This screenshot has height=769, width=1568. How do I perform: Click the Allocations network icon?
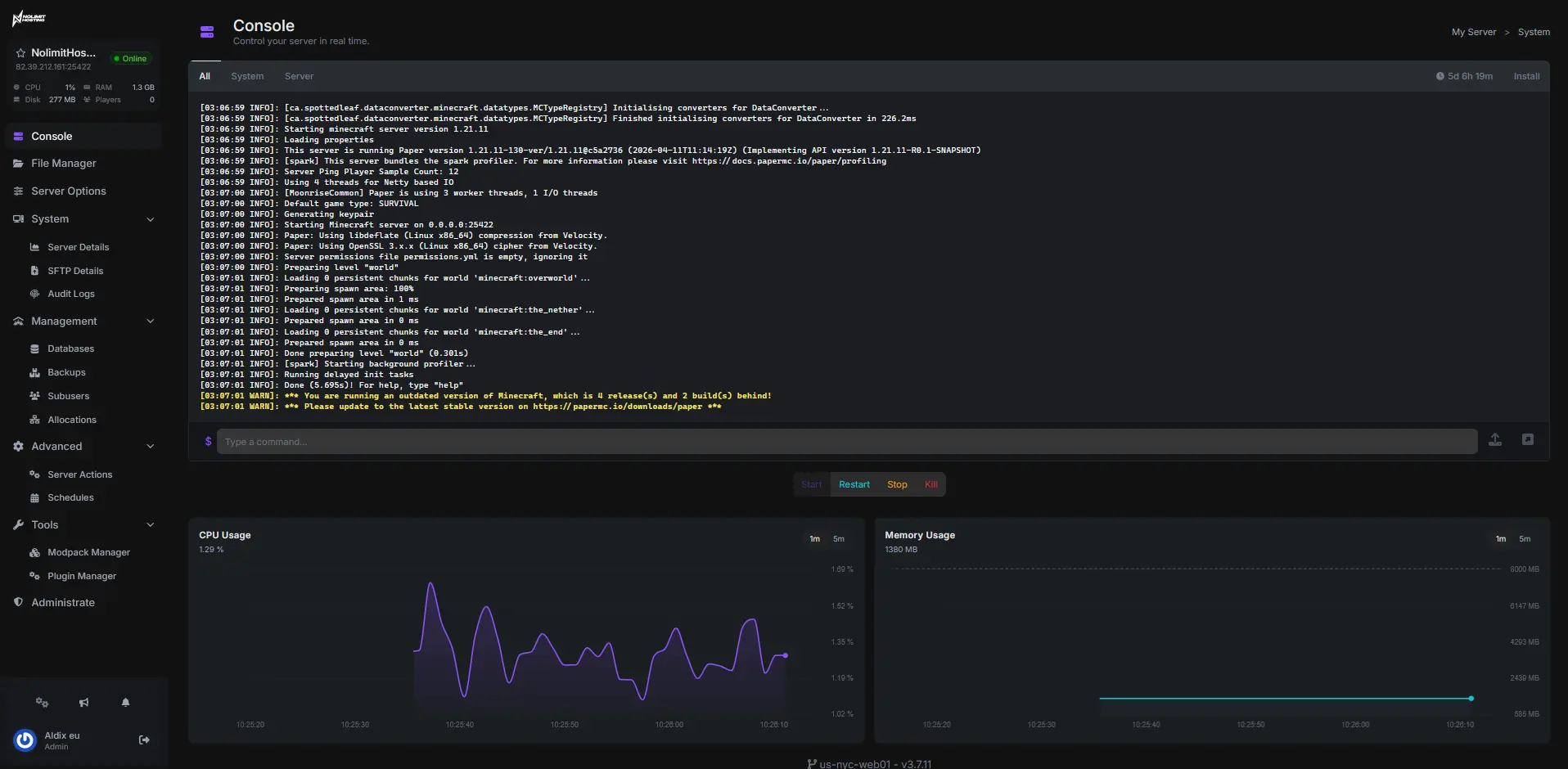point(34,420)
